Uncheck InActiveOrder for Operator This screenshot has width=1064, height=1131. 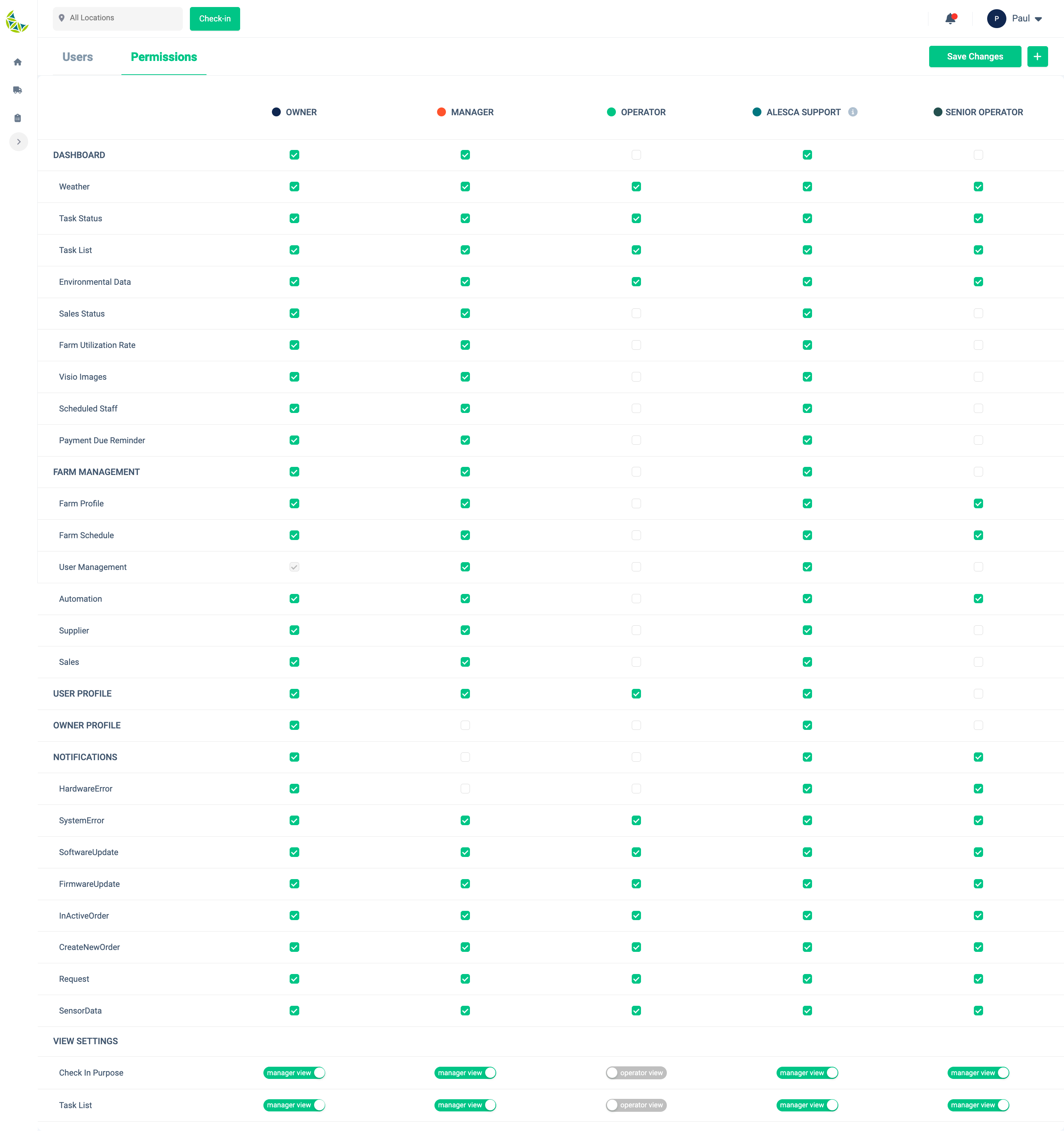(636, 915)
